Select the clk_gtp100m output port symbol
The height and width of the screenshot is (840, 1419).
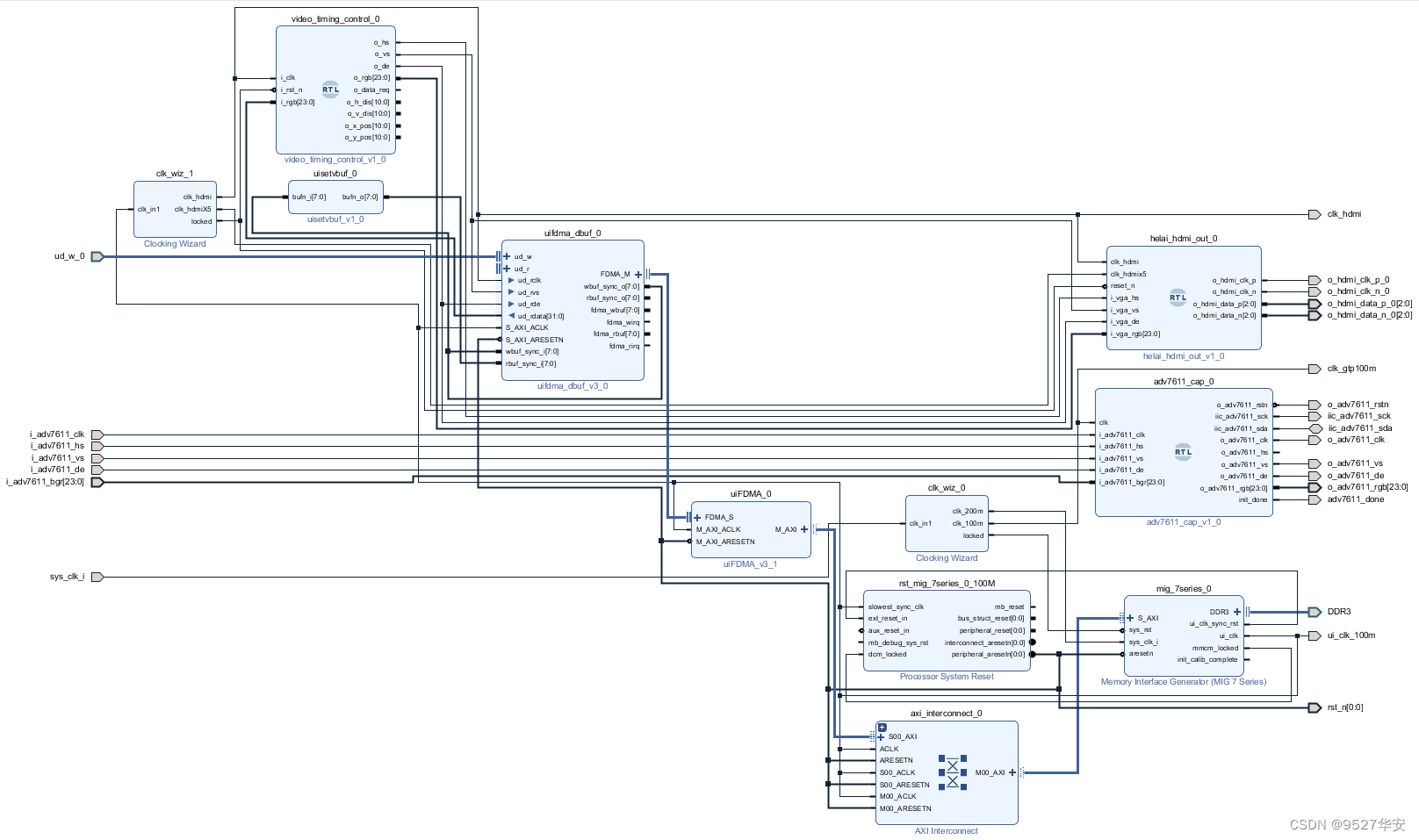point(1315,369)
